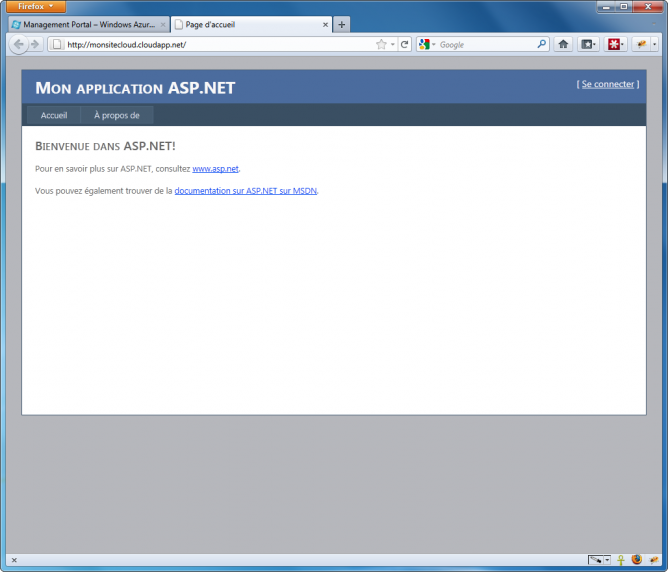This screenshot has height=572, width=668.
Task: Open the À propos de menu item
Action: (x=117, y=115)
